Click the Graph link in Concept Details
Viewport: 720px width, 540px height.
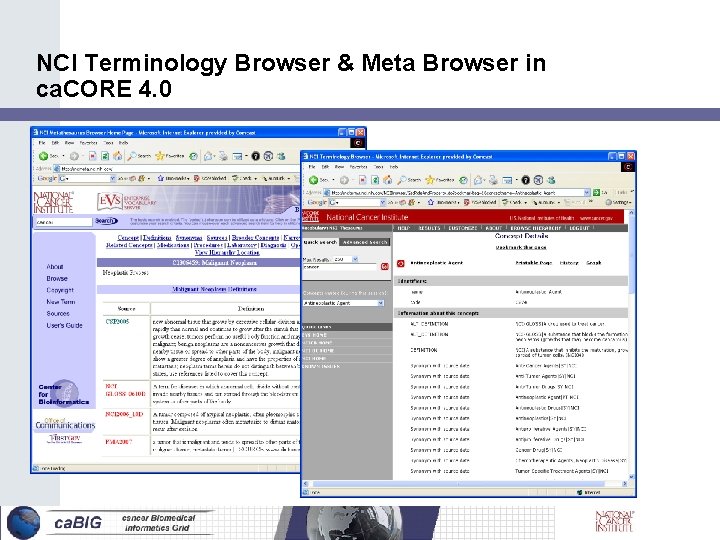[x=594, y=263]
